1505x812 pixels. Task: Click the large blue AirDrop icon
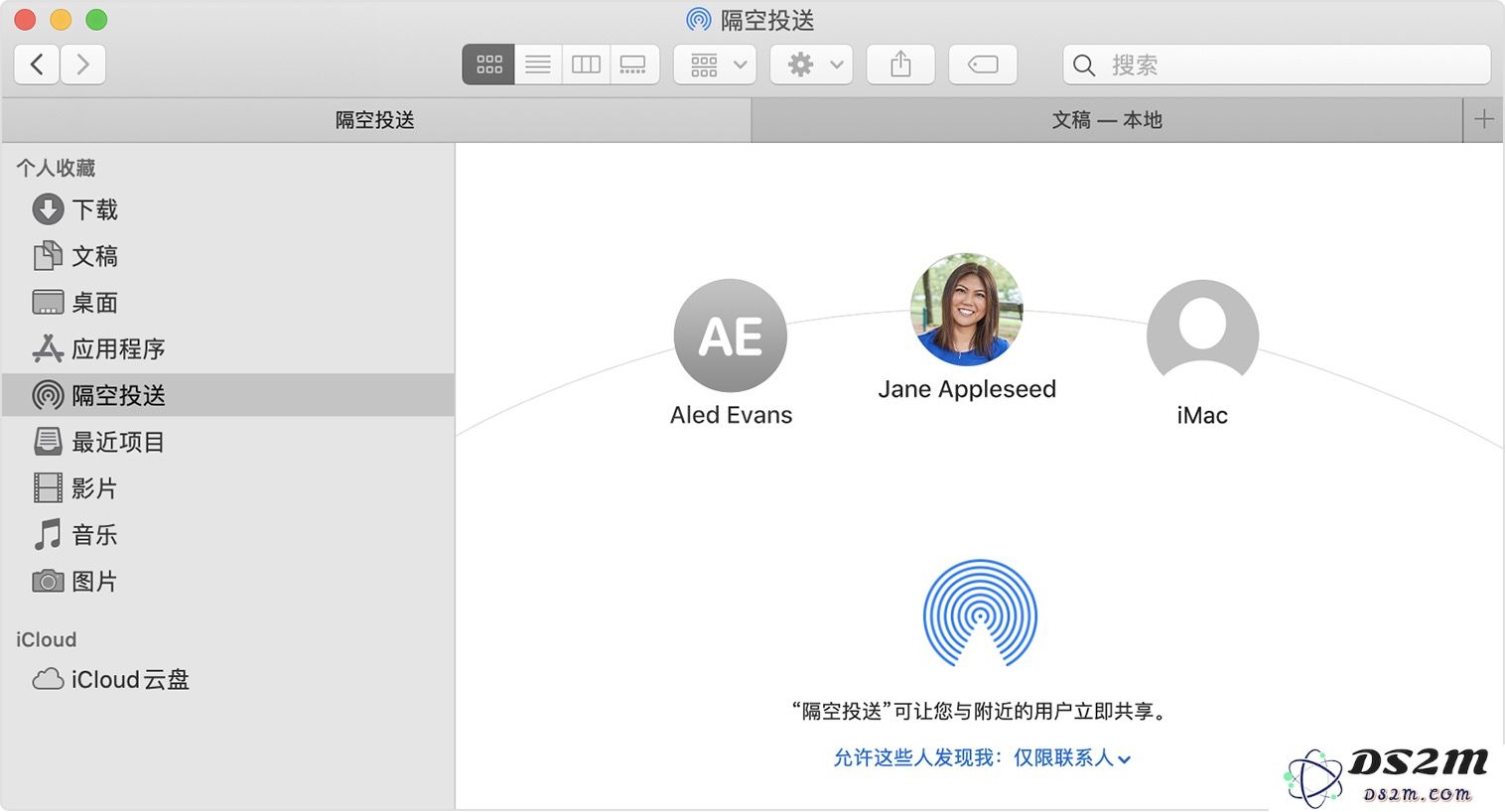(x=980, y=613)
